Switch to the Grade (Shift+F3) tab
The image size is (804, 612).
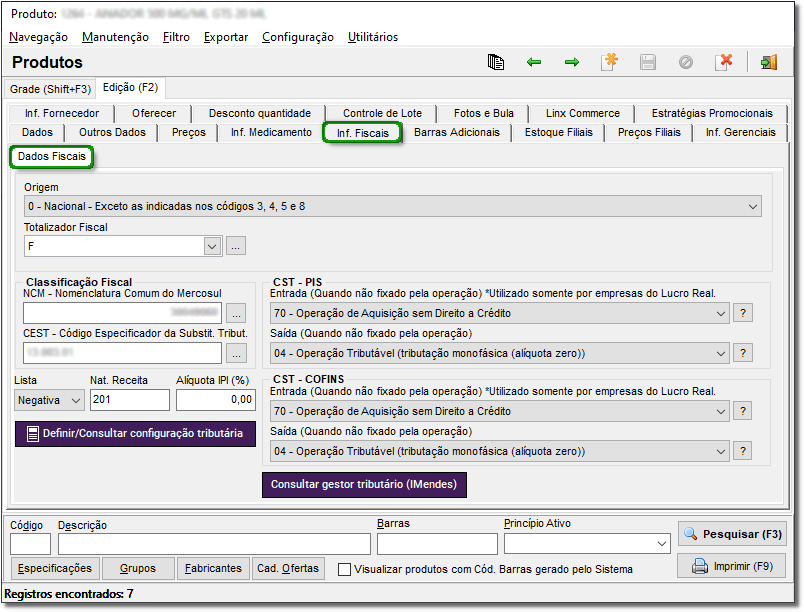click(x=50, y=89)
